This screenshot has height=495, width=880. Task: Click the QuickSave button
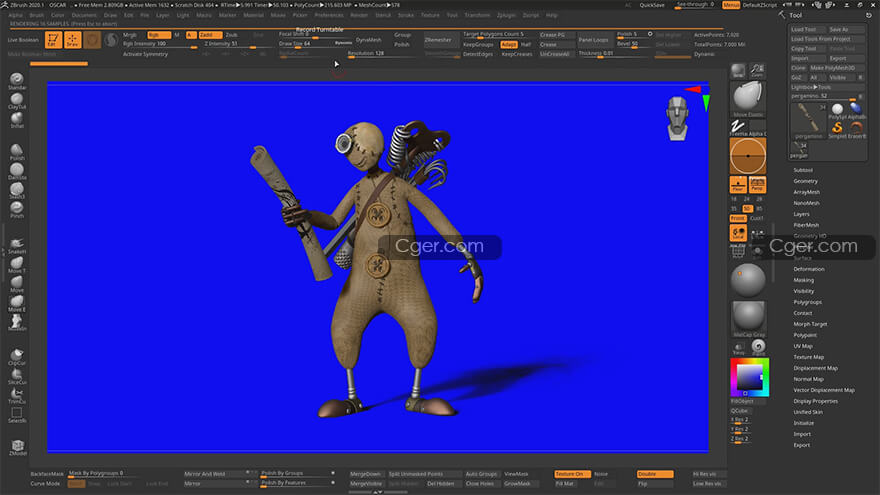pos(652,5)
